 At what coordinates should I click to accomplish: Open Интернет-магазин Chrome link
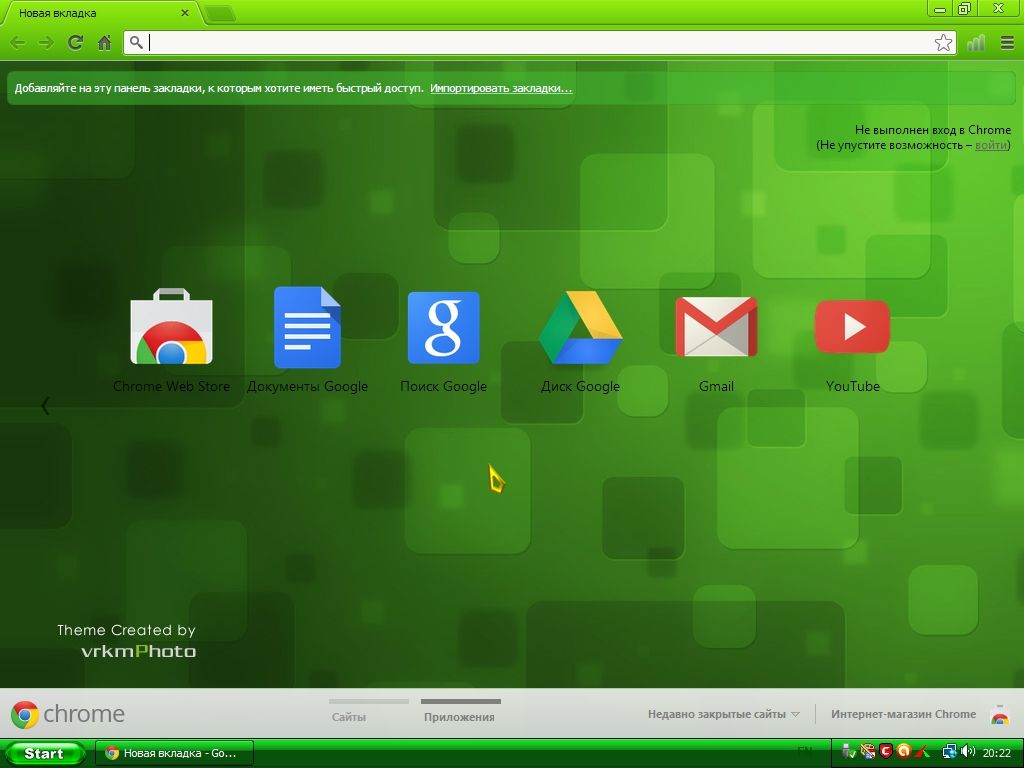coord(903,714)
